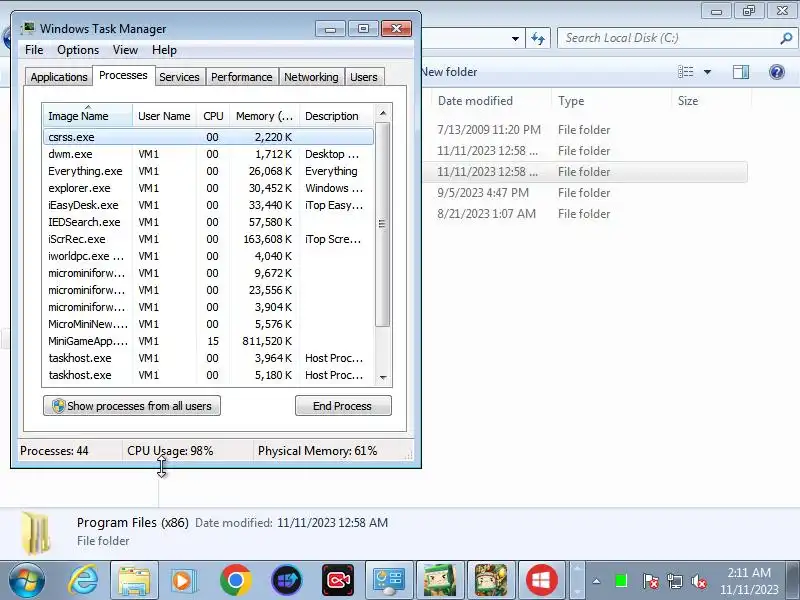The width and height of the screenshot is (800, 600).
Task: Click green square tray icon
Action: pos(621,581)
